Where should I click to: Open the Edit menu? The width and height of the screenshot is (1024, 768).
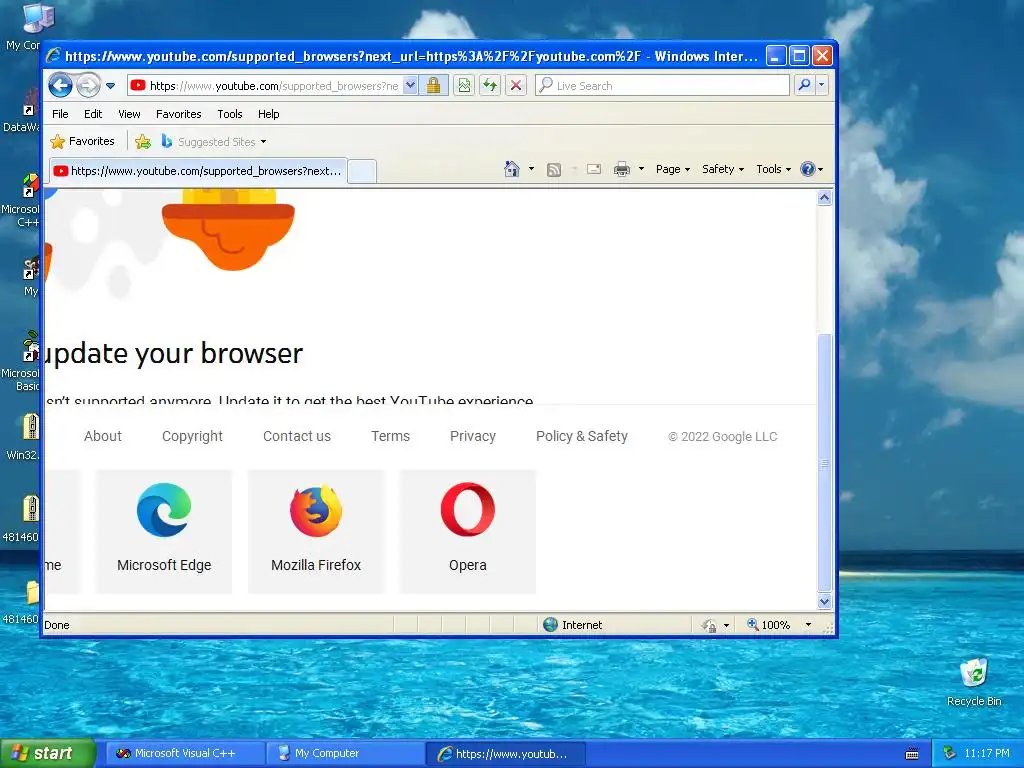pyautogui.click(x=93, y=114)
